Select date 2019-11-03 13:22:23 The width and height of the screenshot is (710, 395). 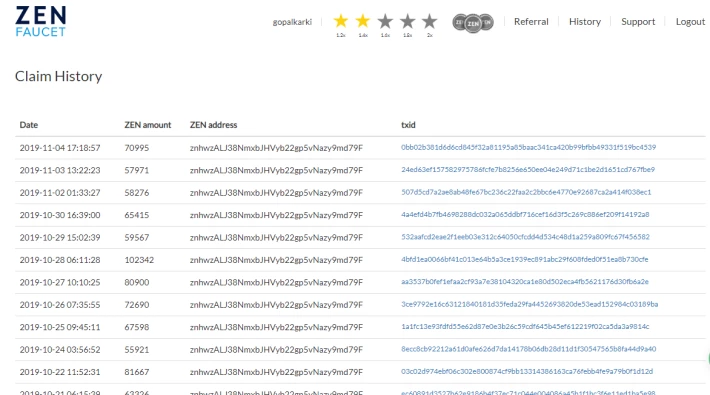pyautogui.click(x=60, y=170)
